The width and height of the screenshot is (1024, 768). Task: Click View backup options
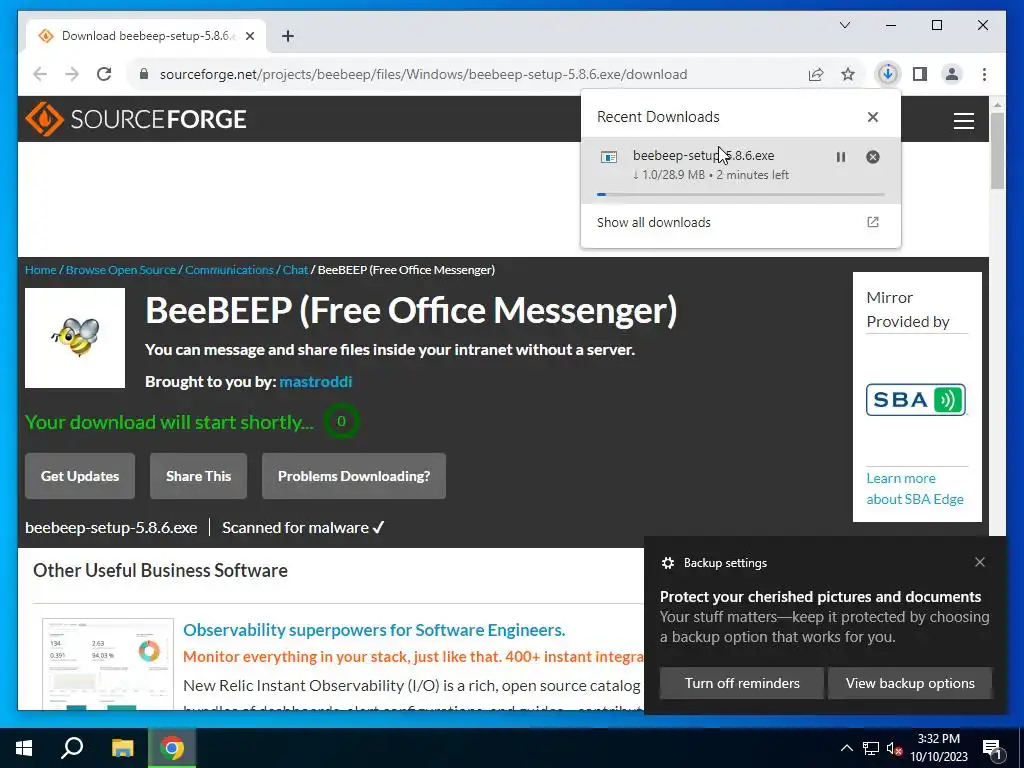click(x=910, y=683)
